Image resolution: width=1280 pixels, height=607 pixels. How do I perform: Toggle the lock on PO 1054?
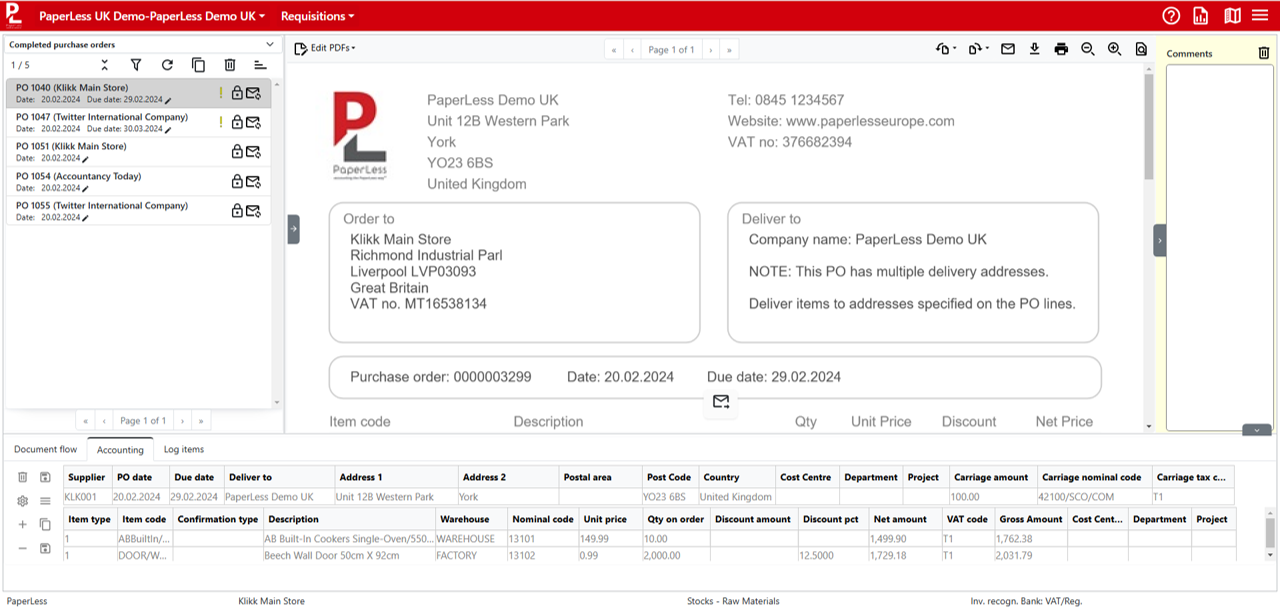[x=235, y=181]
